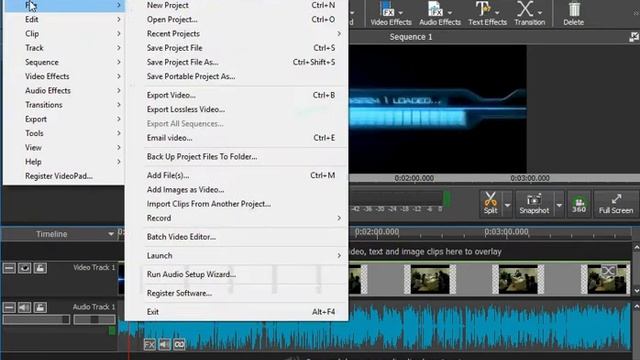Image resolution: width=640 pixels, height=360 pixels.
Task: Open the Edit menu
Action: (63, 19)
